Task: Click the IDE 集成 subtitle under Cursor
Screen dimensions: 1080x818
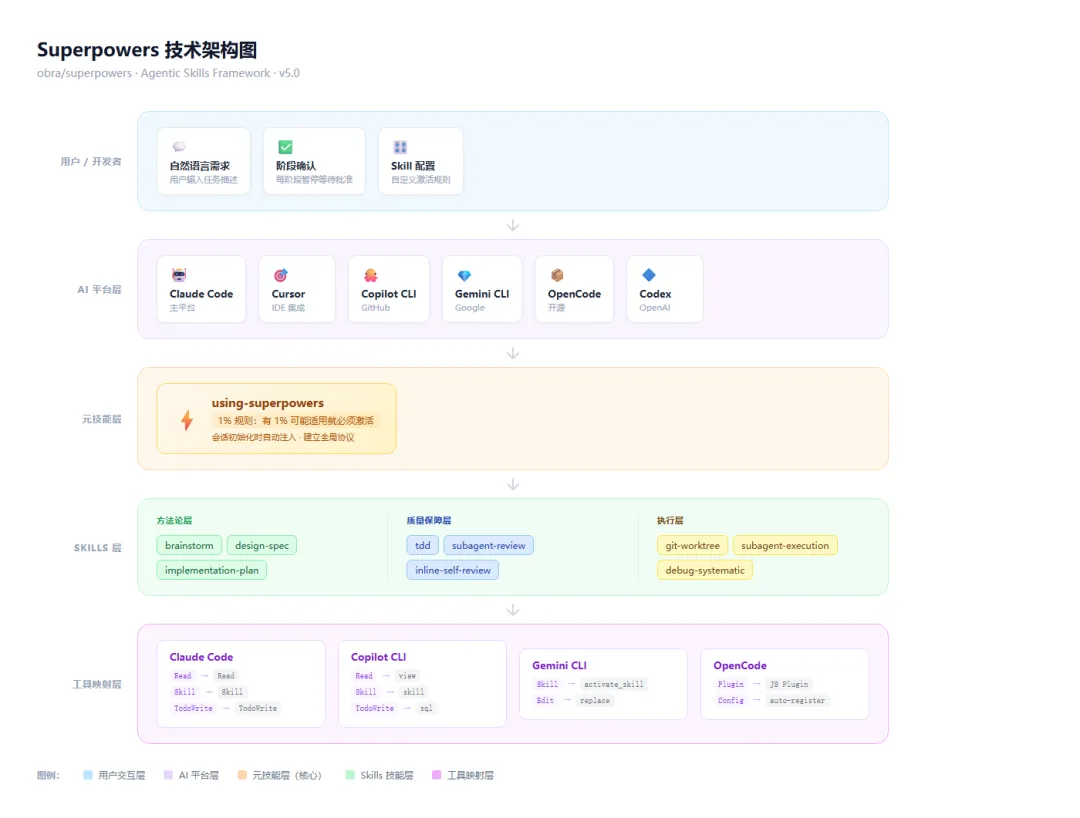Action: click(288, 308)
